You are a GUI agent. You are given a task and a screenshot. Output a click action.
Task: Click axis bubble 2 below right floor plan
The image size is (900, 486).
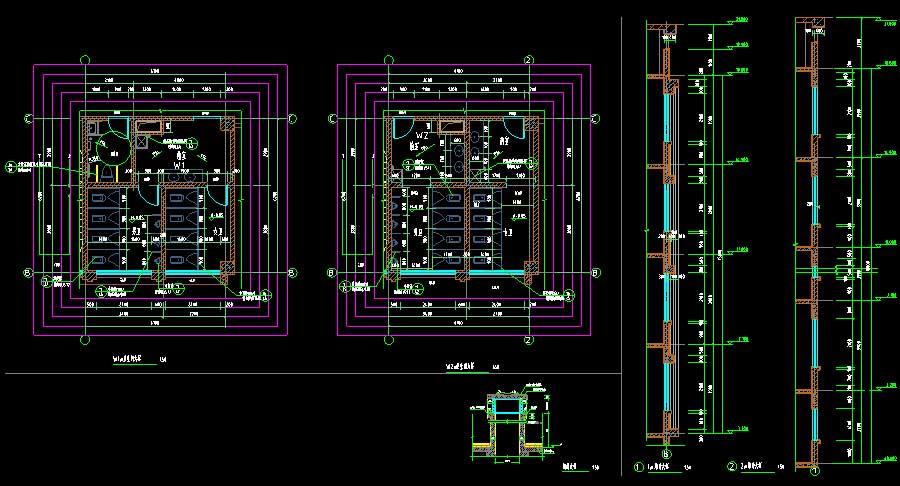pyautogui.click(x=527, y=340)
